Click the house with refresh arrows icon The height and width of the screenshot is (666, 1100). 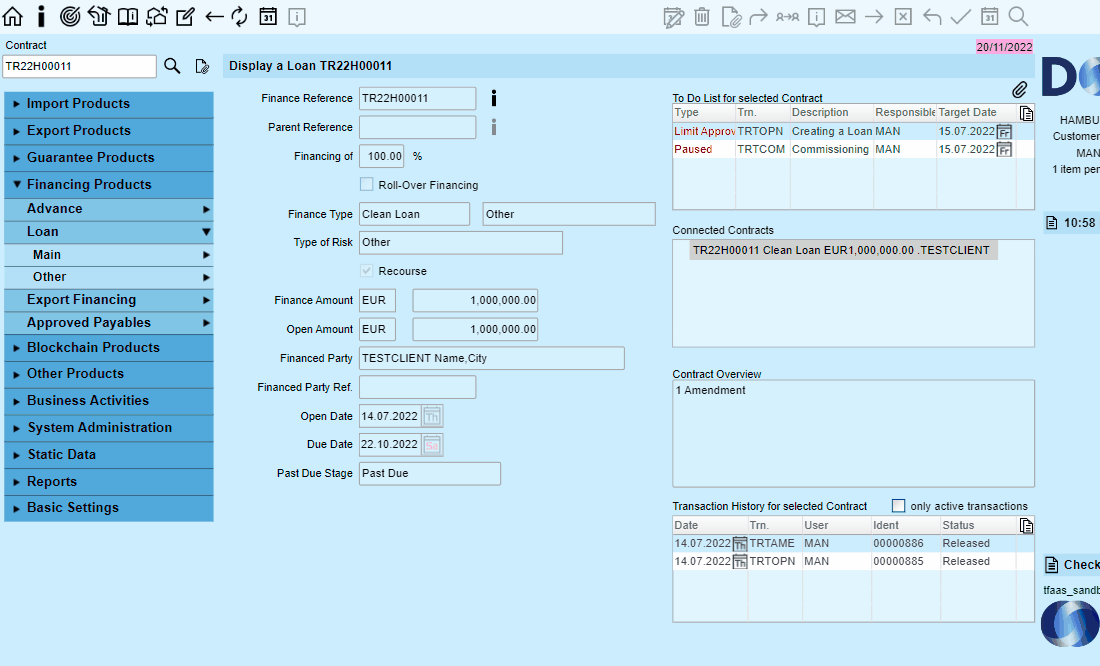pos(156,16)
